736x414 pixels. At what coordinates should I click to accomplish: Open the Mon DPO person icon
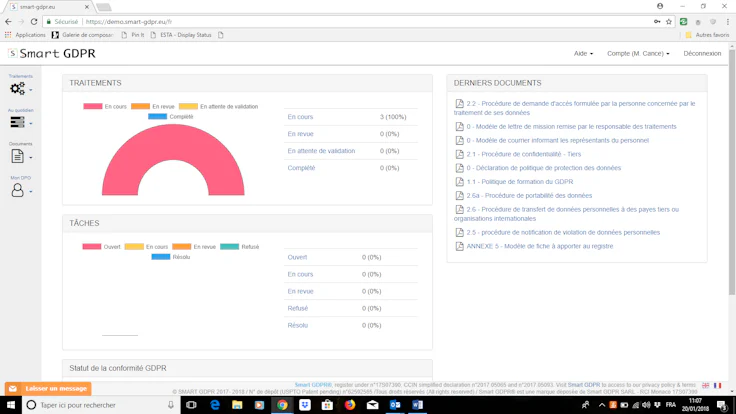click(x=17, y=190)
